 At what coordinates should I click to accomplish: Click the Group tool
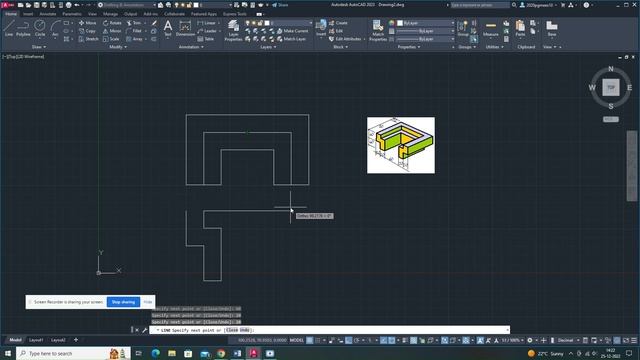pyautogui.click(x=463, y=29)
